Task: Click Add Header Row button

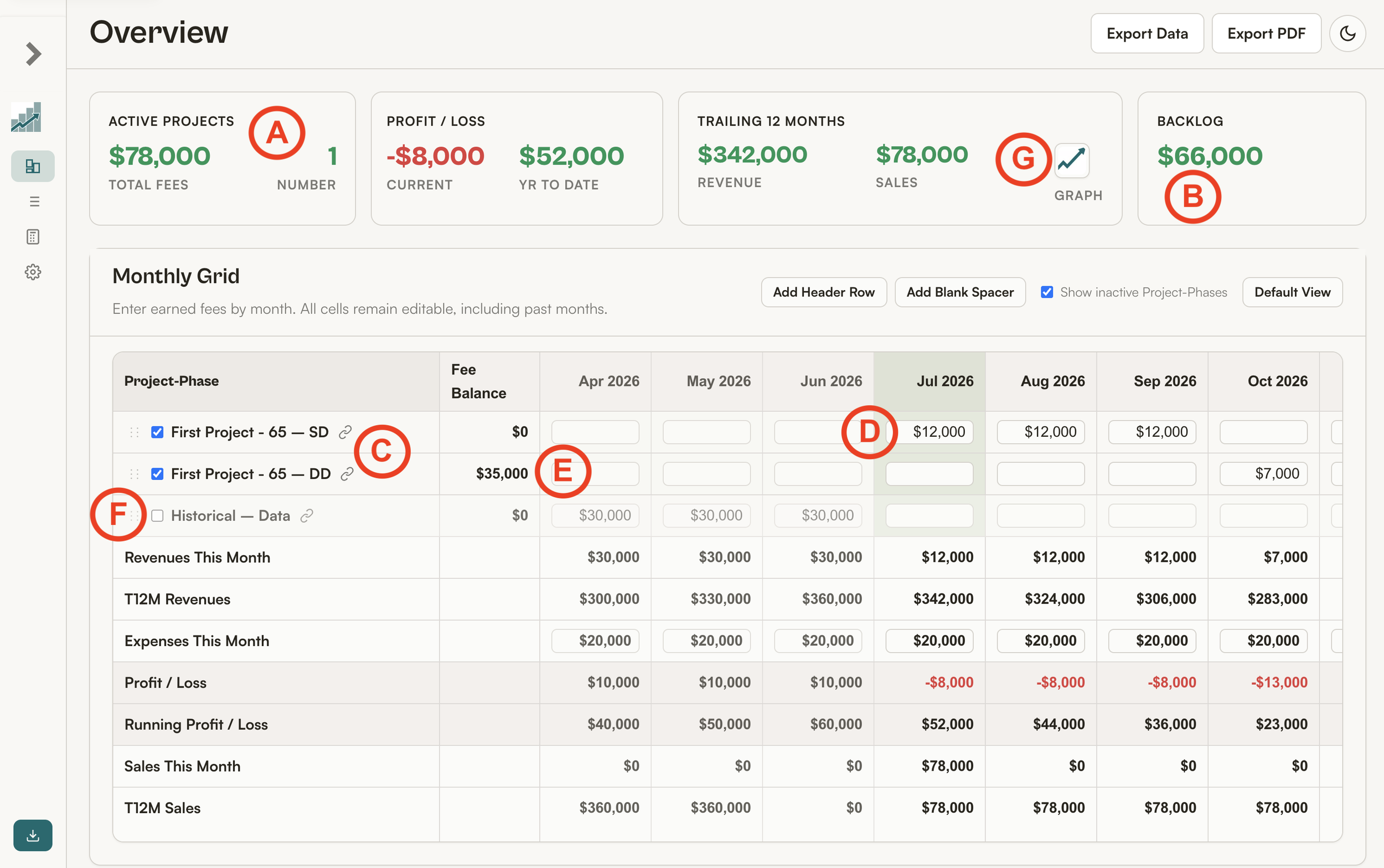Action: click(823, 292)
